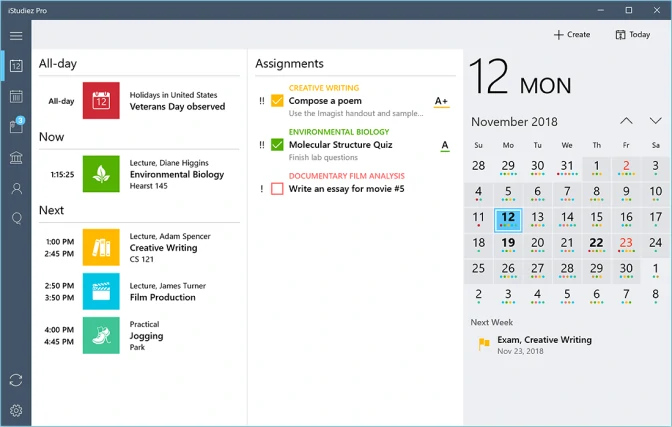672x427 pixels.
Task: Click the Today button
Action: coord(633,35)
